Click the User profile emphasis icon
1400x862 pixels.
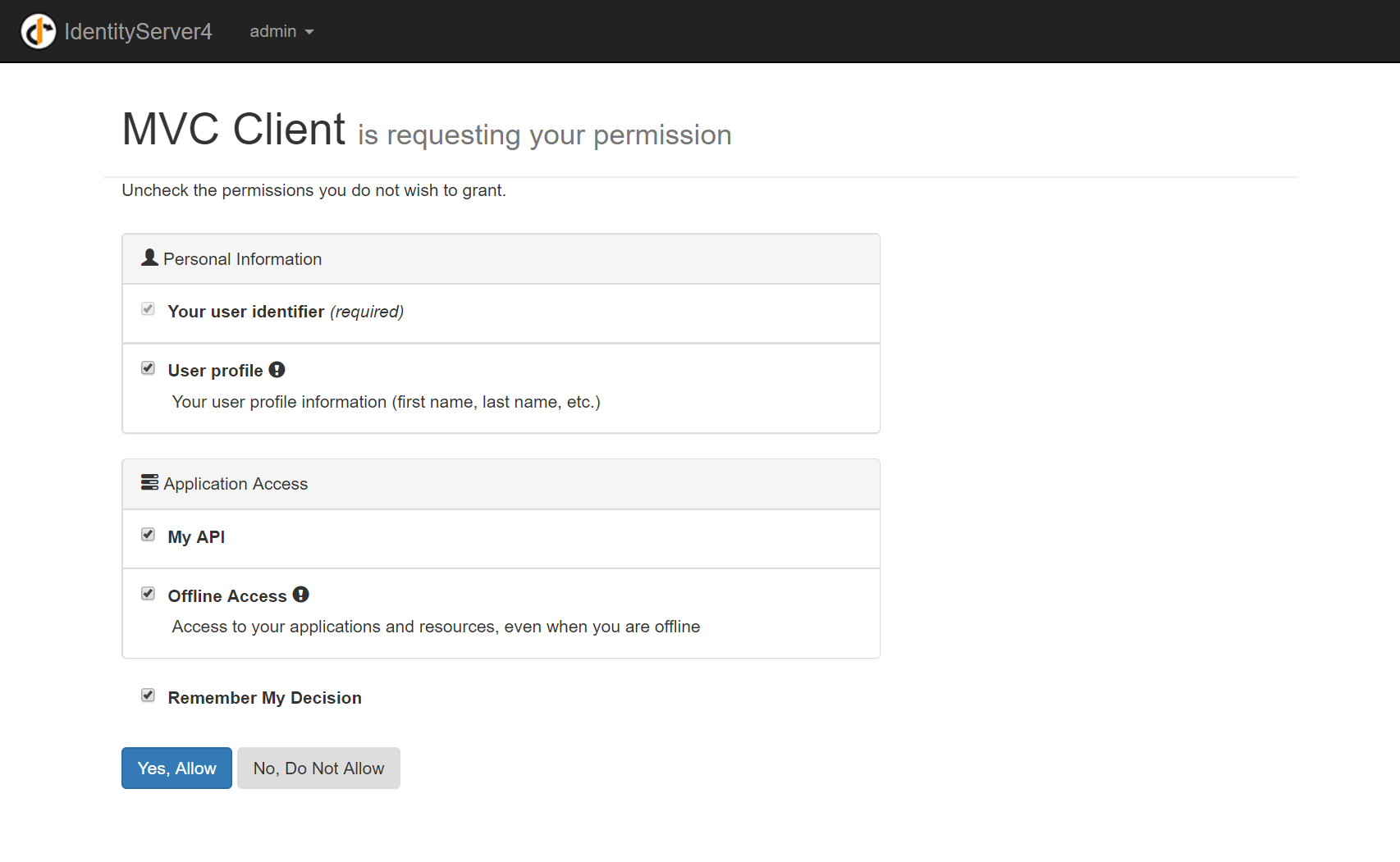click(277, 370)
